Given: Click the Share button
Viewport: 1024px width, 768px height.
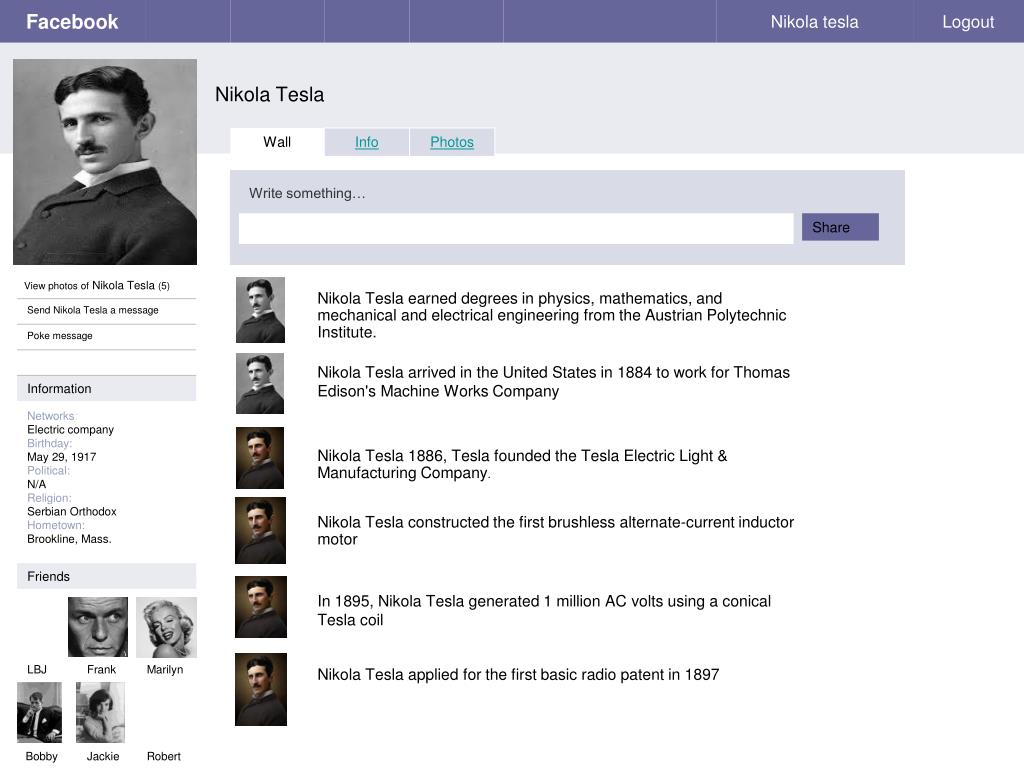Looking at the screenshot, I should tap(840, 227).
